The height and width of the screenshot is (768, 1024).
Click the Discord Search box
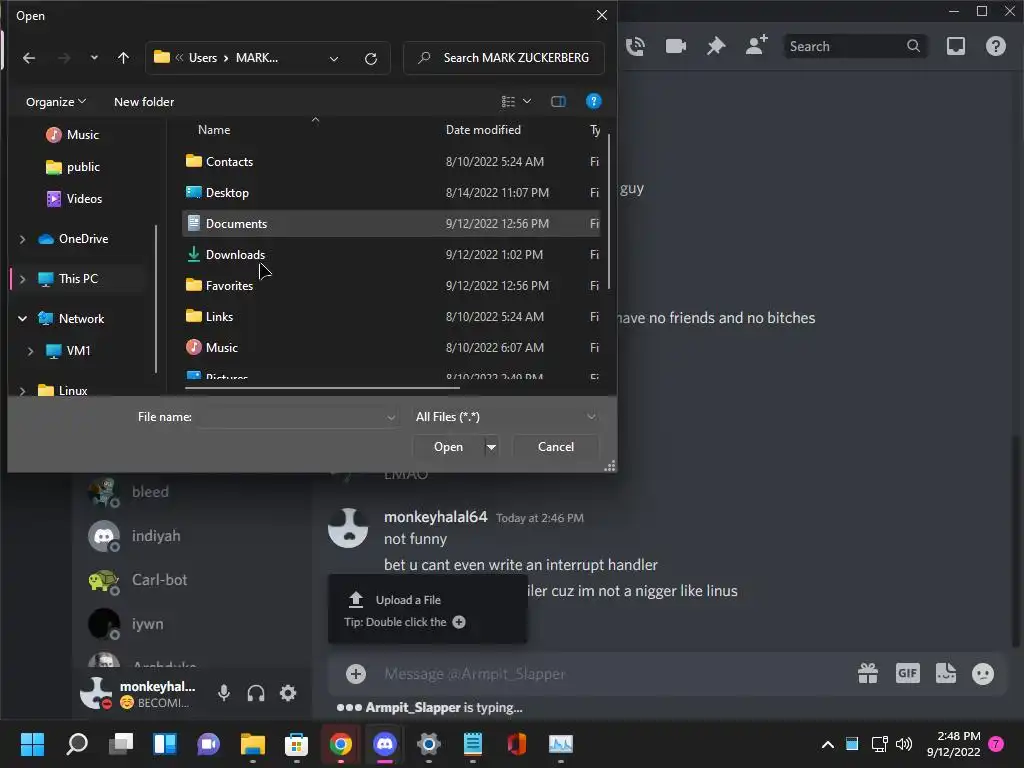855,46
